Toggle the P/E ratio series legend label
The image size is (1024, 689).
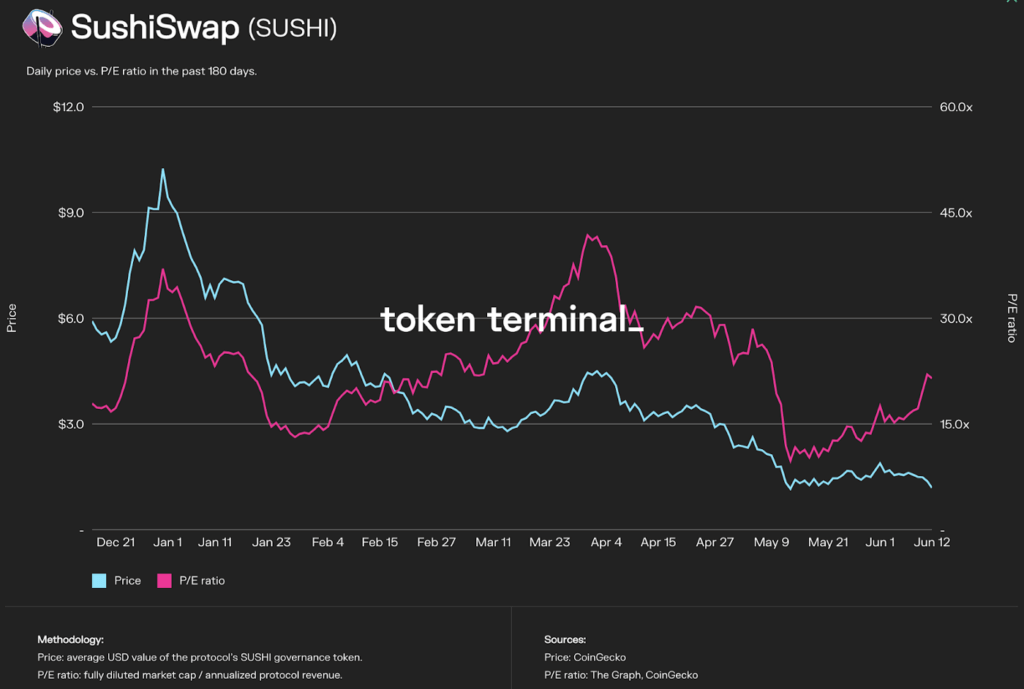(201, 580)
